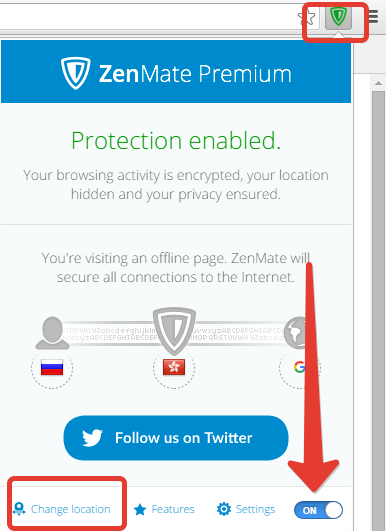Click the Follow us on Twitter button
386x531 pixels.
coord(176,438)
